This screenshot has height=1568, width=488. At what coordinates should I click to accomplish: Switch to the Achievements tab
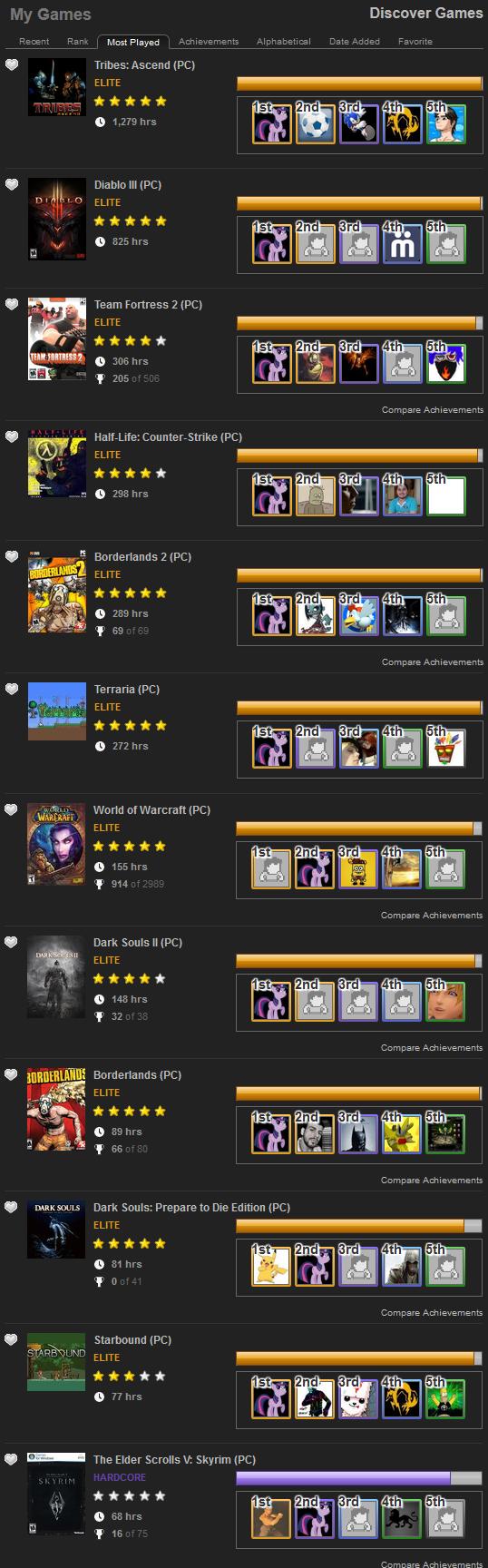(x=209, y=42)
